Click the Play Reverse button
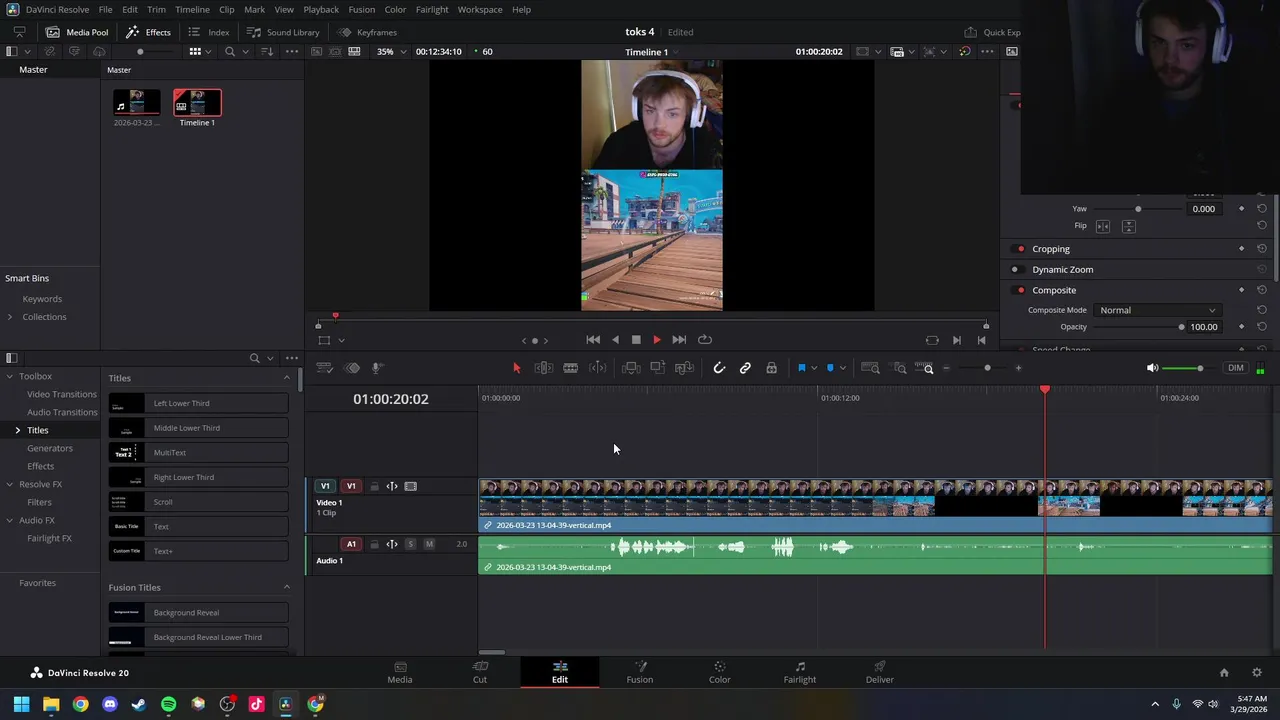Image resolution: width=1280 pixels, height=720 pixels. click(x=615, y=340)
